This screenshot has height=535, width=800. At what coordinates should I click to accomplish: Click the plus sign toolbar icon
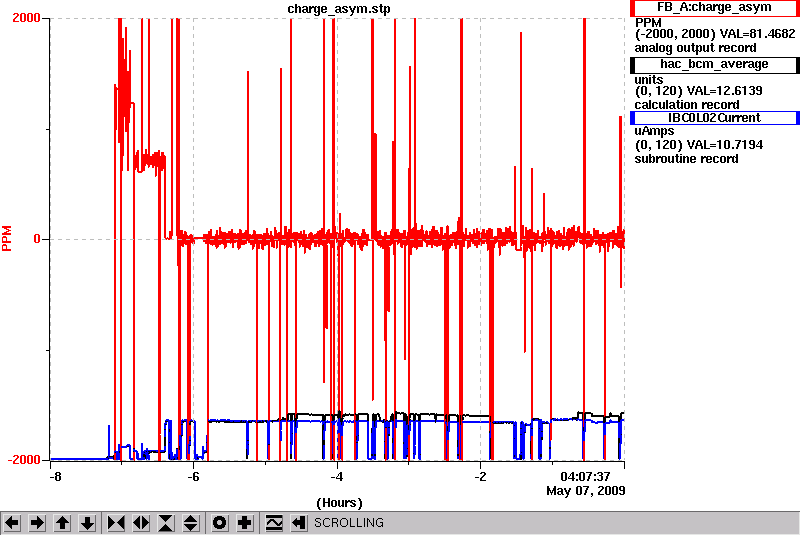pos(245,523)
